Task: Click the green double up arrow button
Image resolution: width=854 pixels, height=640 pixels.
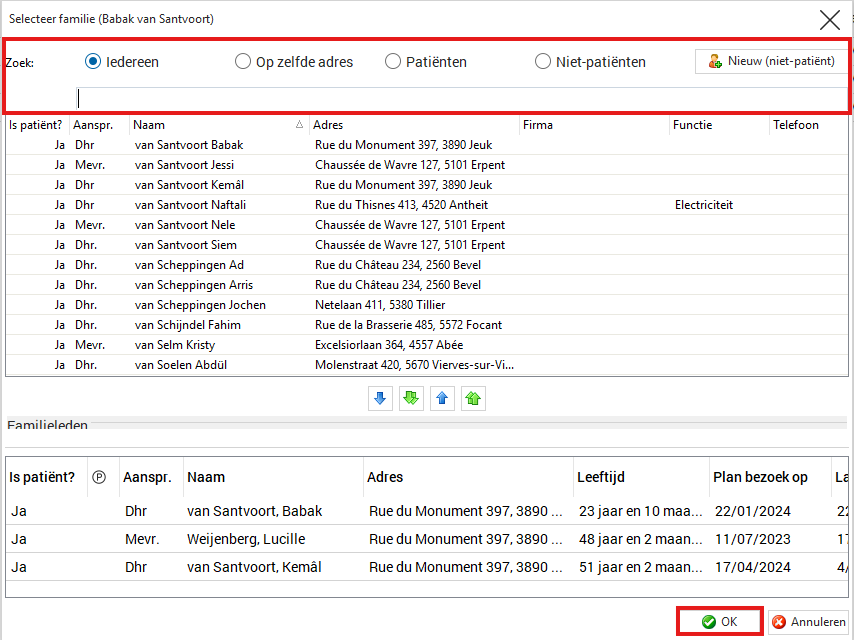Action: pos(473,398)
